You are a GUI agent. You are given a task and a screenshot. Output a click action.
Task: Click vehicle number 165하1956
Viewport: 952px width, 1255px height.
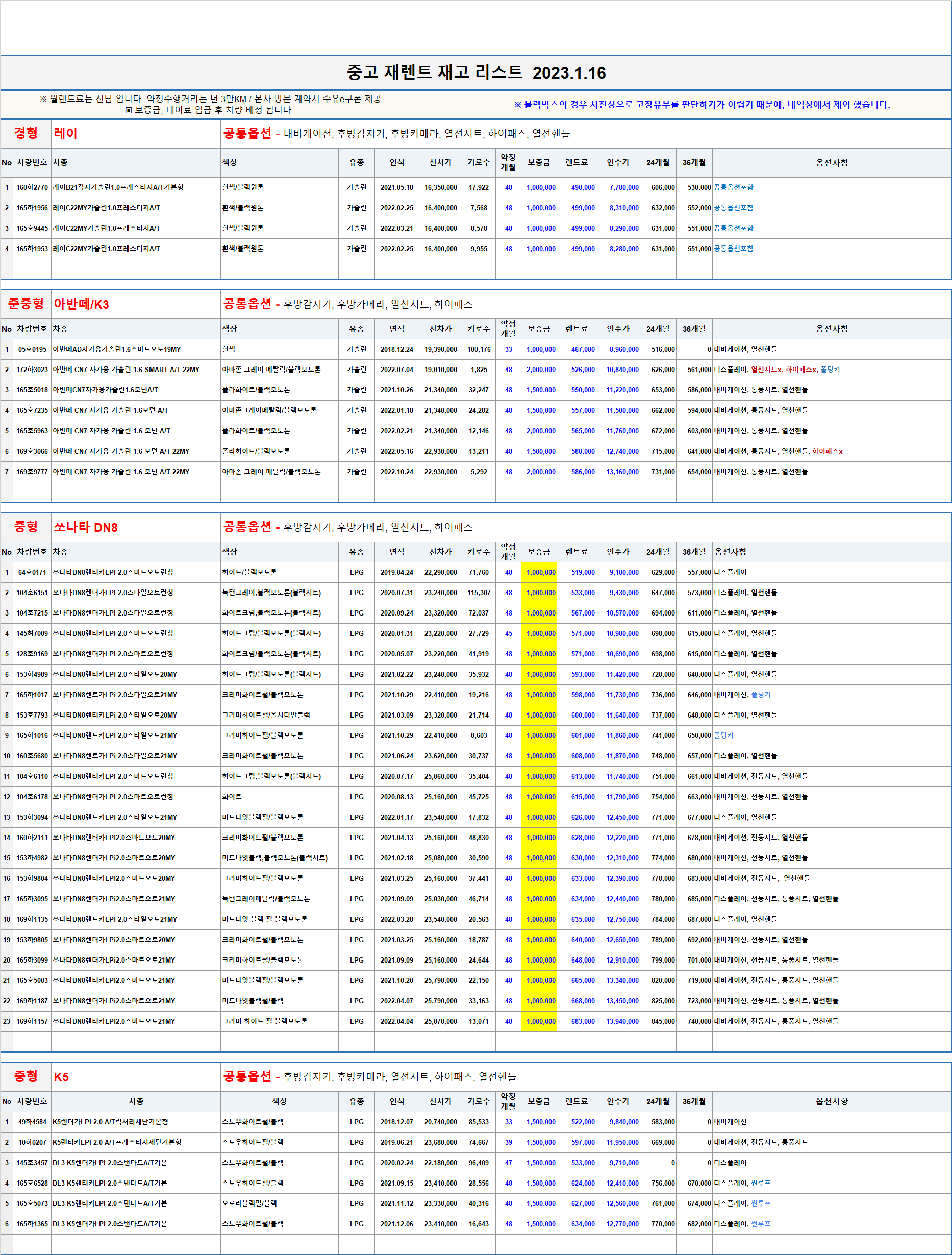[x=32, y=208]
